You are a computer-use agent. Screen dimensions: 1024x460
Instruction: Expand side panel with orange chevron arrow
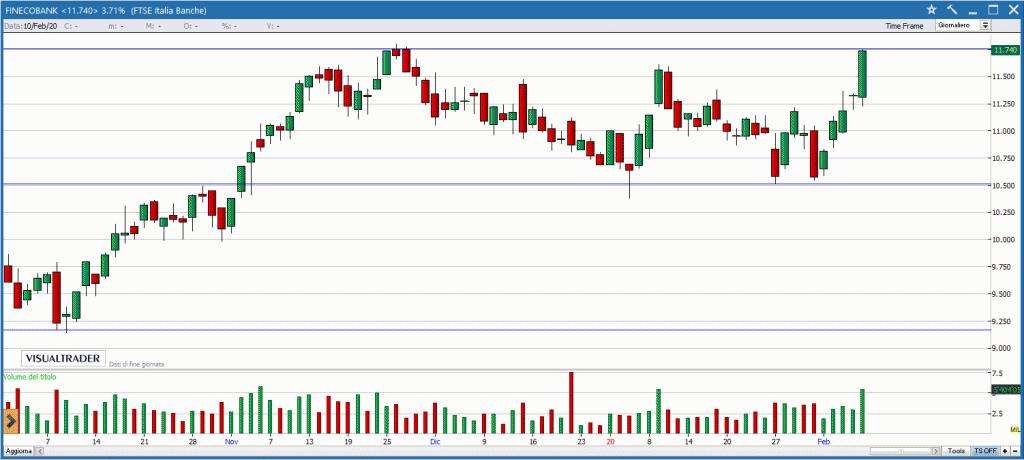click(x=11, y=421)
